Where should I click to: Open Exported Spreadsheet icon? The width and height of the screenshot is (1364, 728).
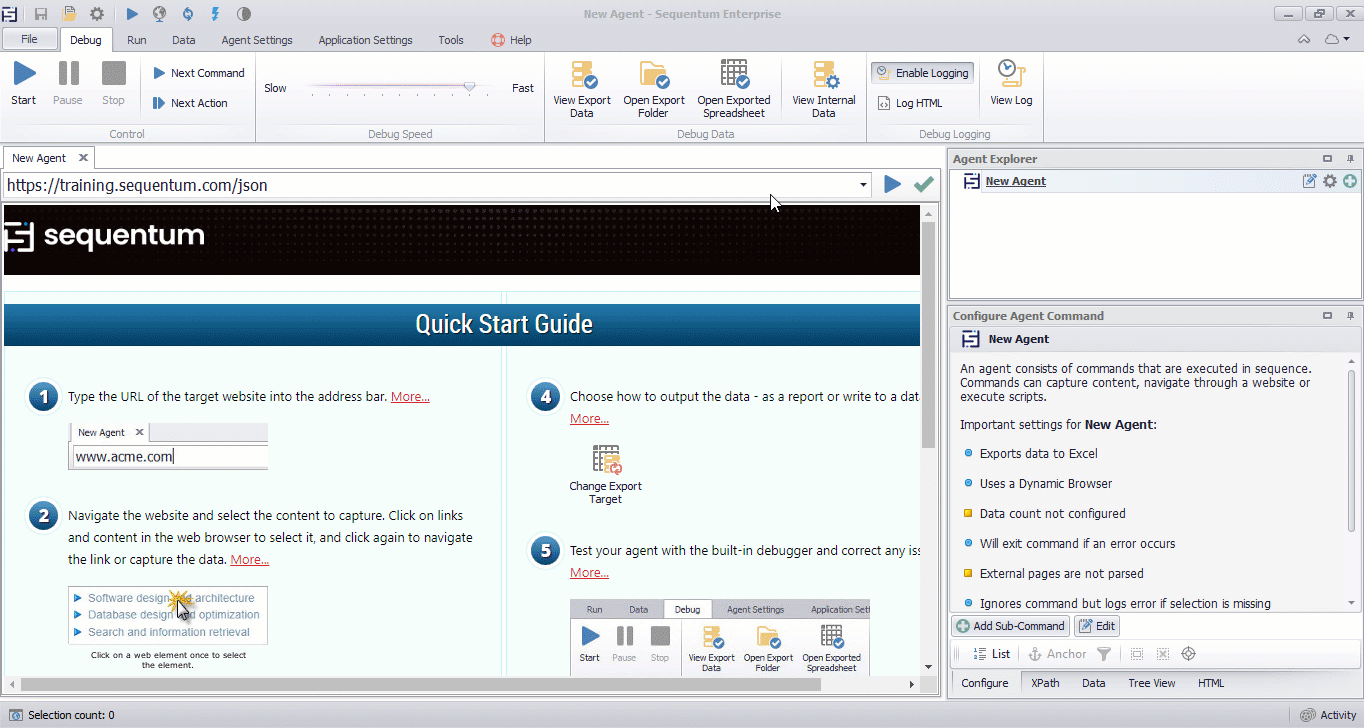(733, 76)
